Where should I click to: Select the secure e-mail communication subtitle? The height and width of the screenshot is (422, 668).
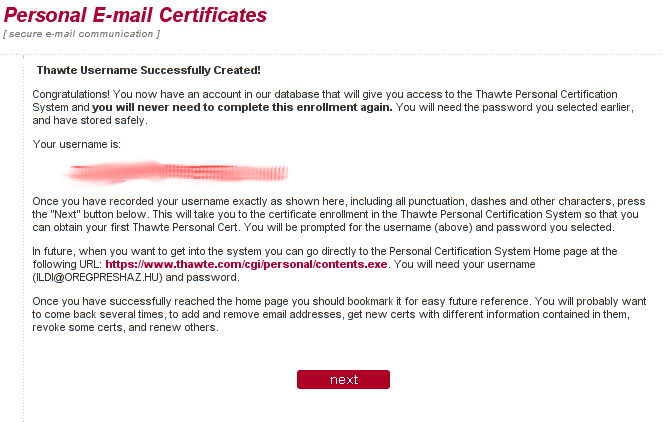tap(81, 34)
